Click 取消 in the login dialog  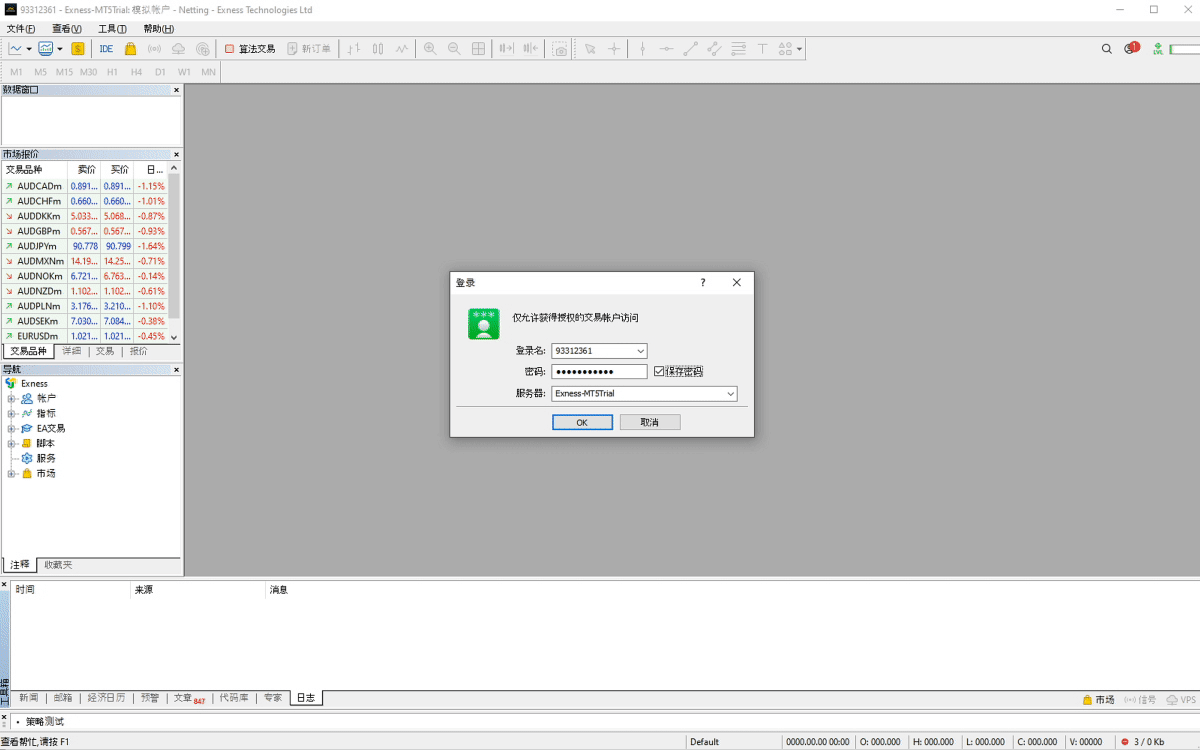tap(650, 422)
